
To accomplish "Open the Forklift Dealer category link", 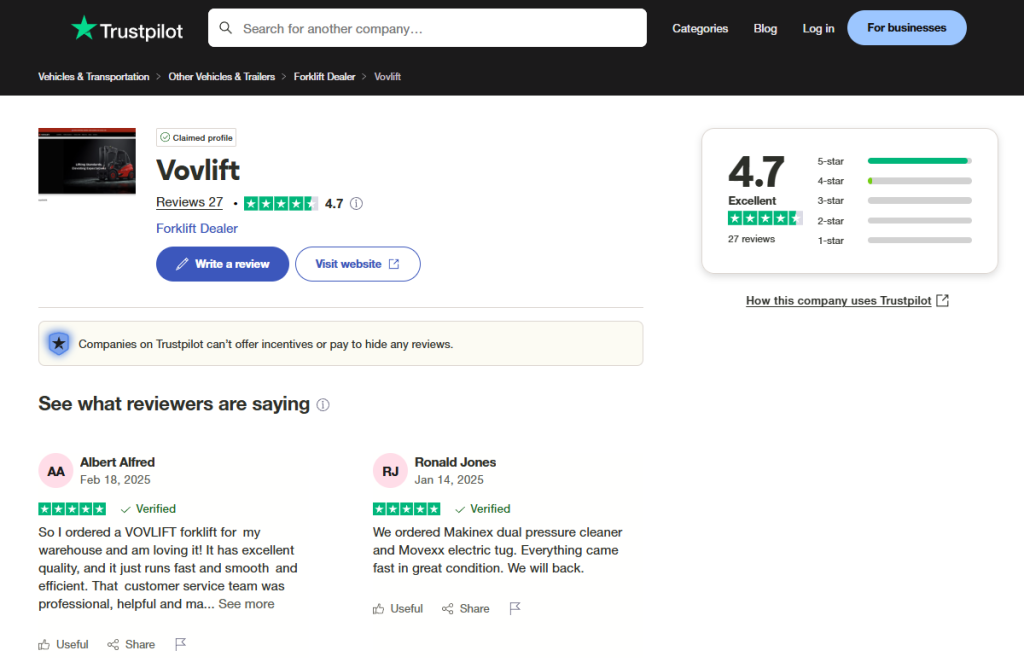I will point(196,229).
